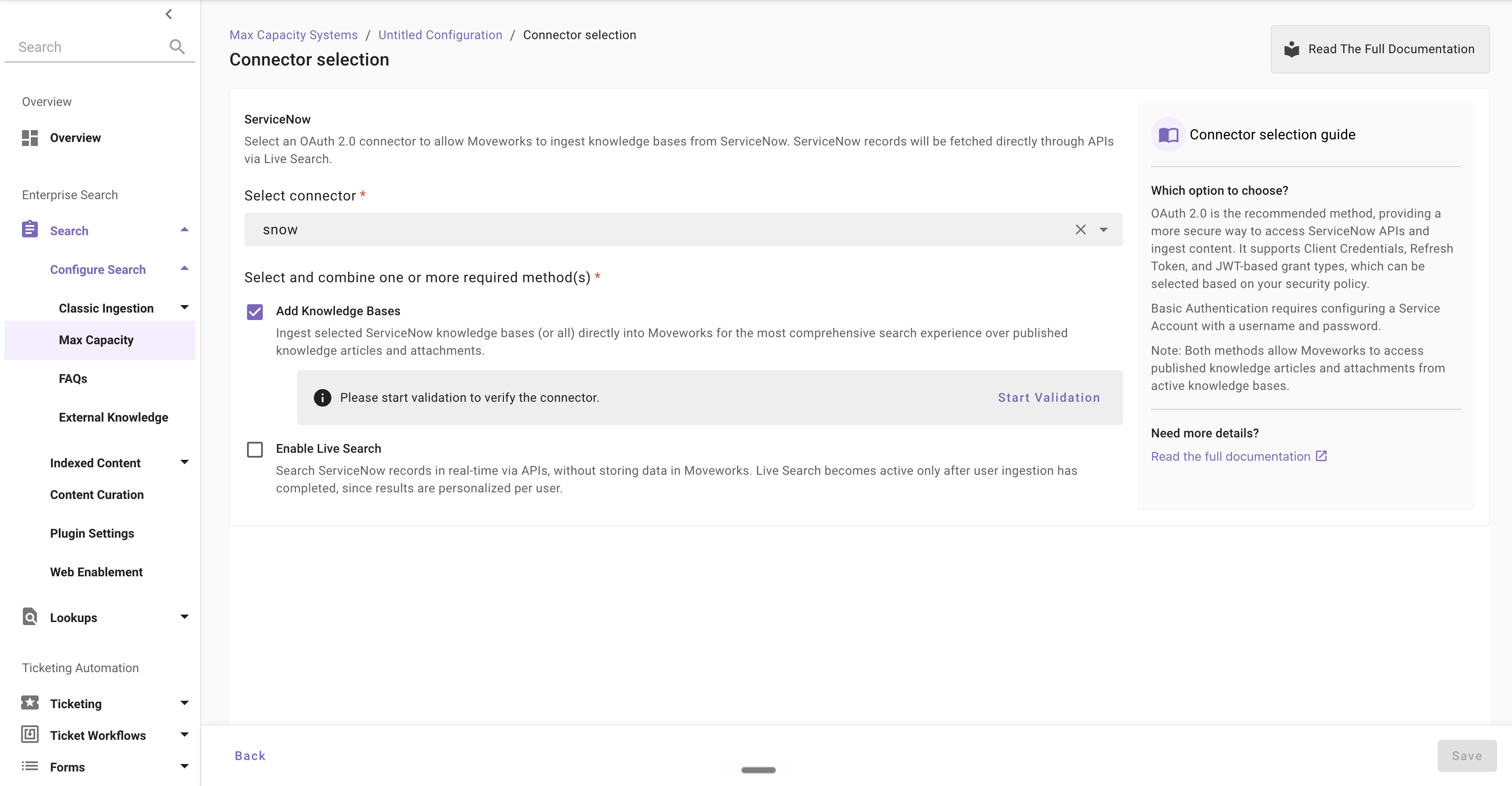Viewport: 1512px width, 786px height.
Task: Click the Overview dashboard icon
Action: coord(30,138)
